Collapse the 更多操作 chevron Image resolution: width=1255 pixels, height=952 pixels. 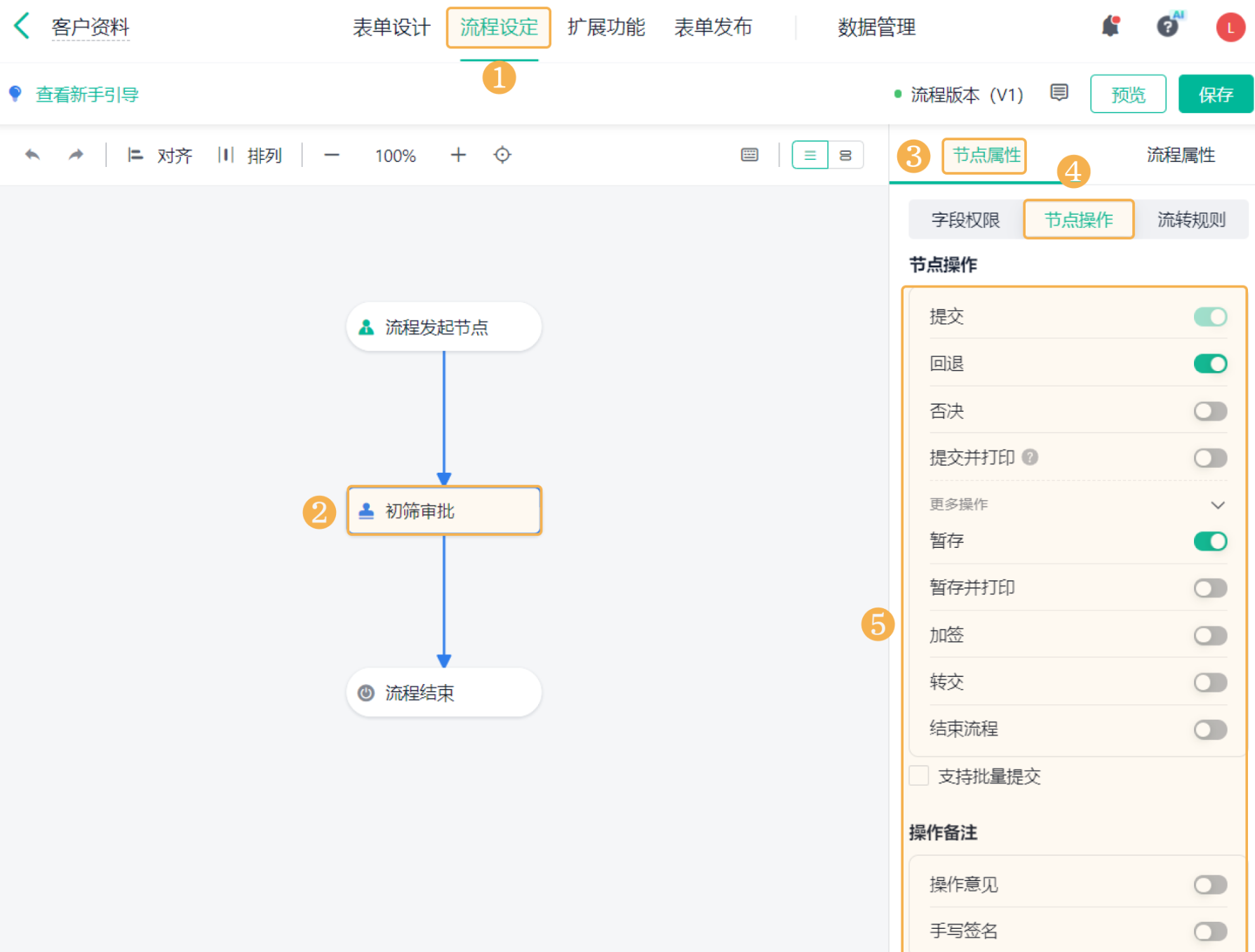pos(1218,504)
